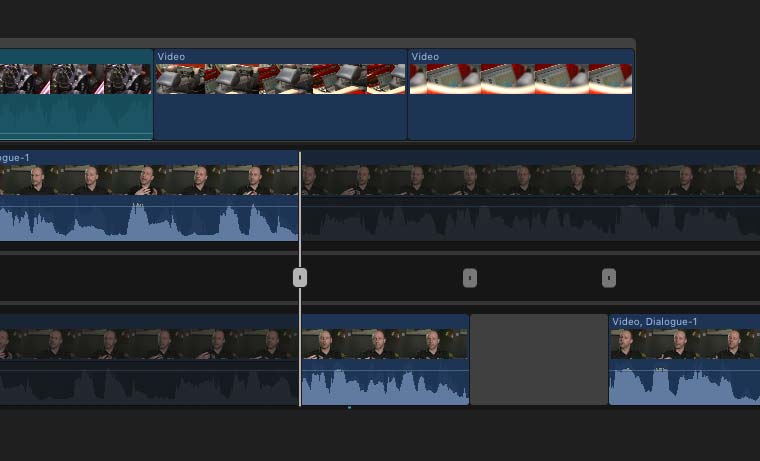Click the audio waveform of the active upper clip
760x461 pixels.
point(149,221)
